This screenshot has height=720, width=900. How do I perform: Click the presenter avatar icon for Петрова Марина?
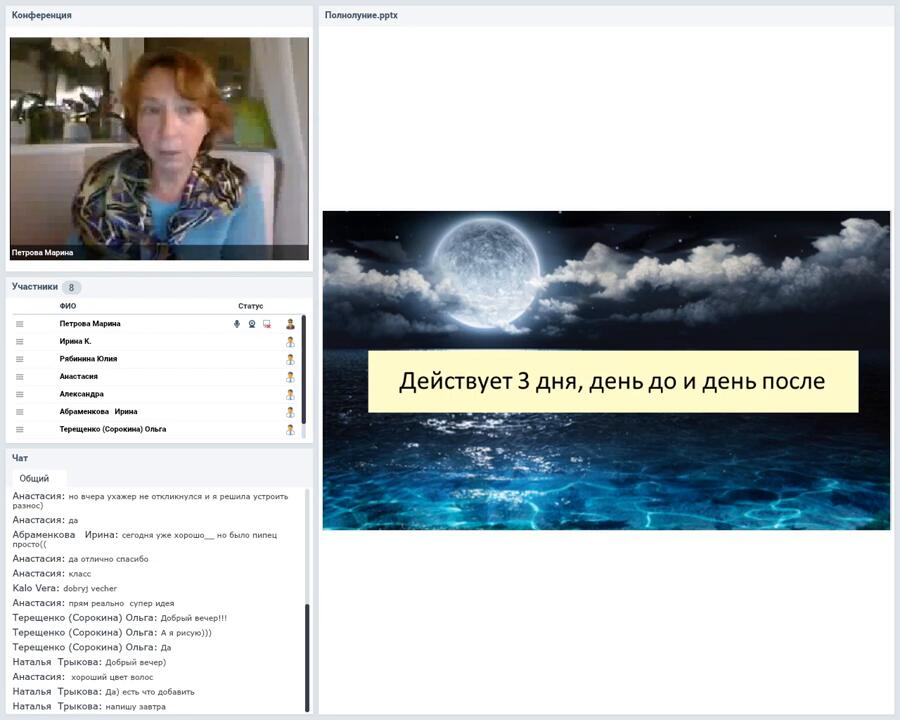[x=290, y=324]
